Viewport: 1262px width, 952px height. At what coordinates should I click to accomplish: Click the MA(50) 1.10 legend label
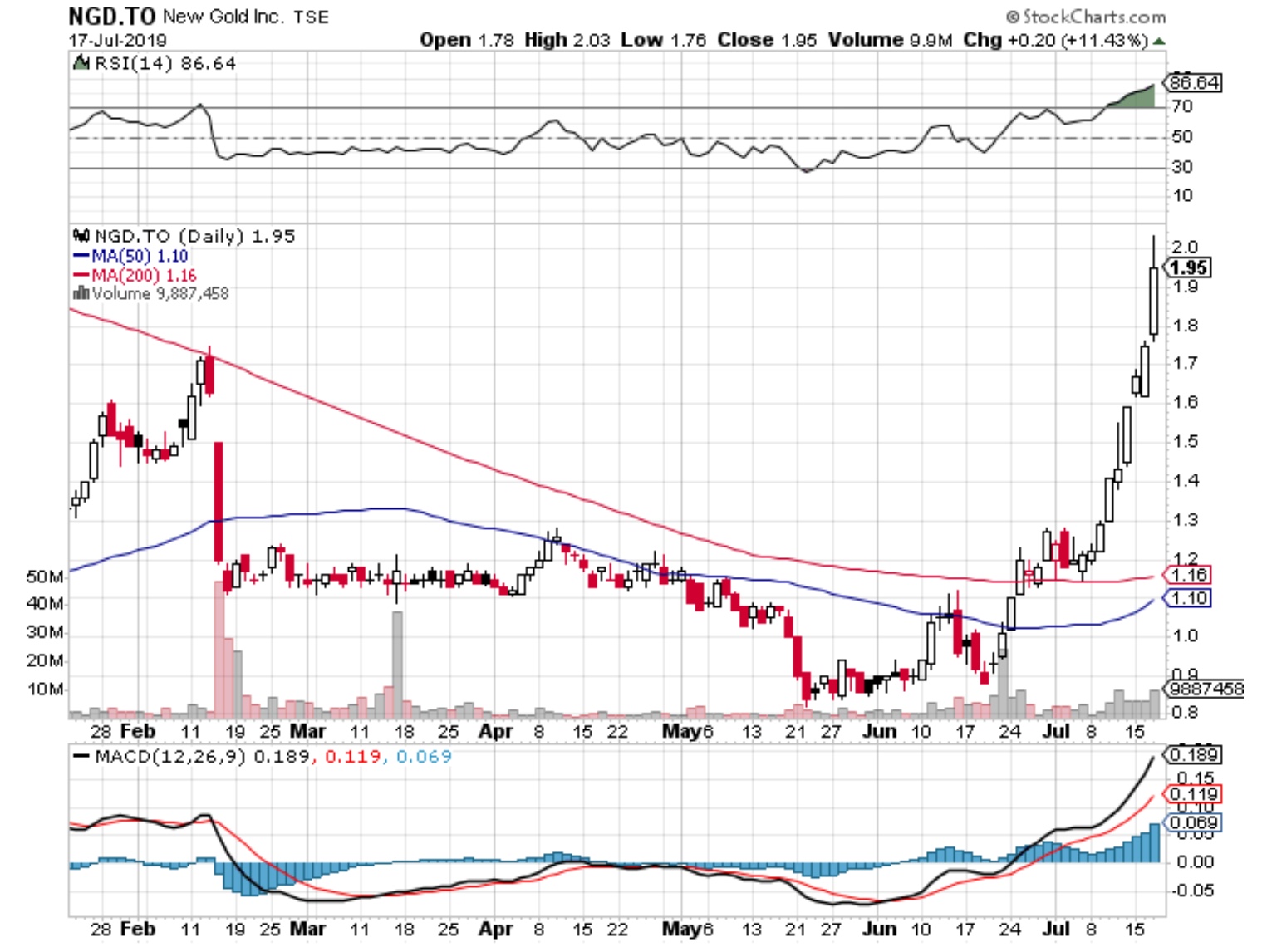(x=140, y=256)
